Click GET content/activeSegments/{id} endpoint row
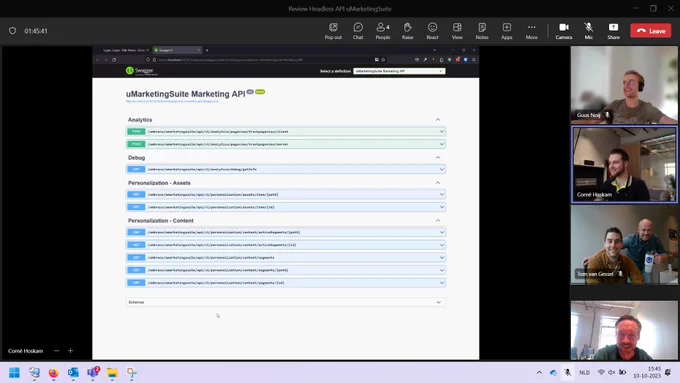This screenshot has width=680, height=383. coord(285,245)
